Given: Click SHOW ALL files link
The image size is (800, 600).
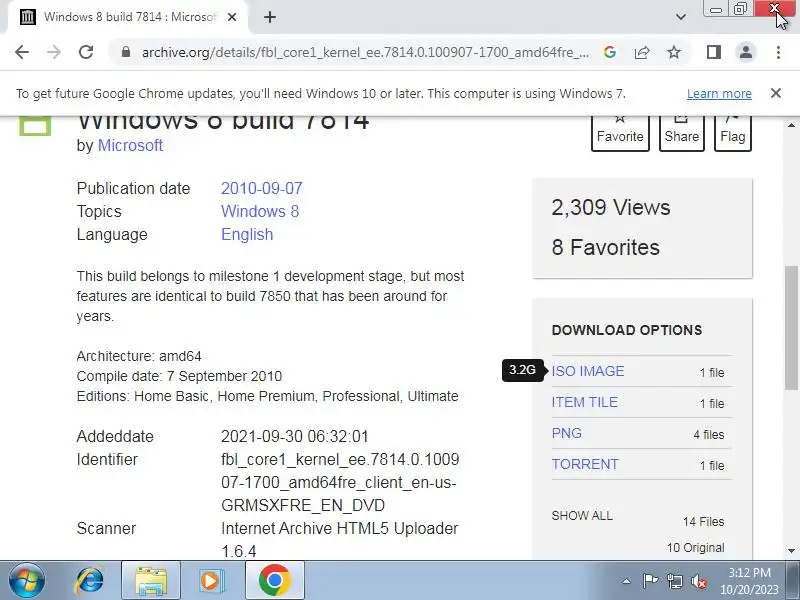Looking at the screenshot, I should (582, 516).
